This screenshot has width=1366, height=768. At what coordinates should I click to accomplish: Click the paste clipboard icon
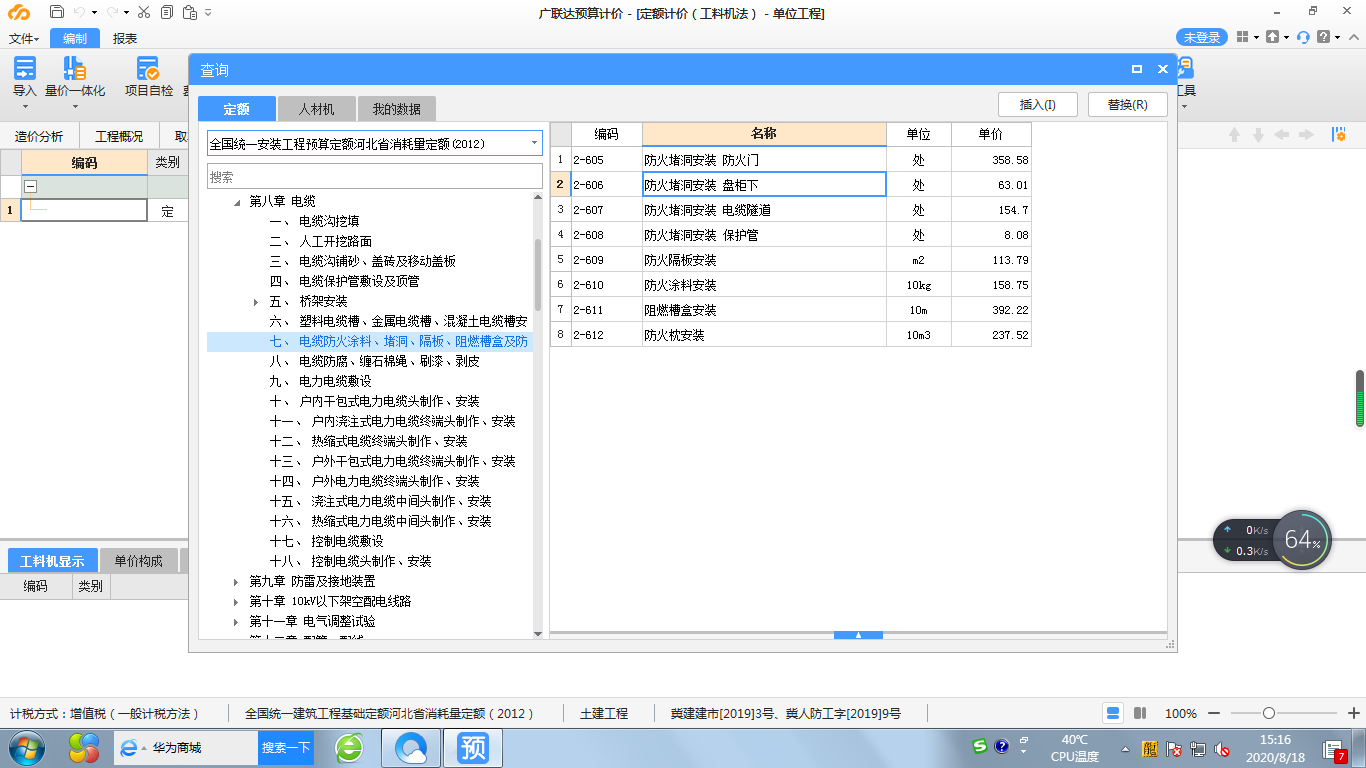tap(190, 13)
